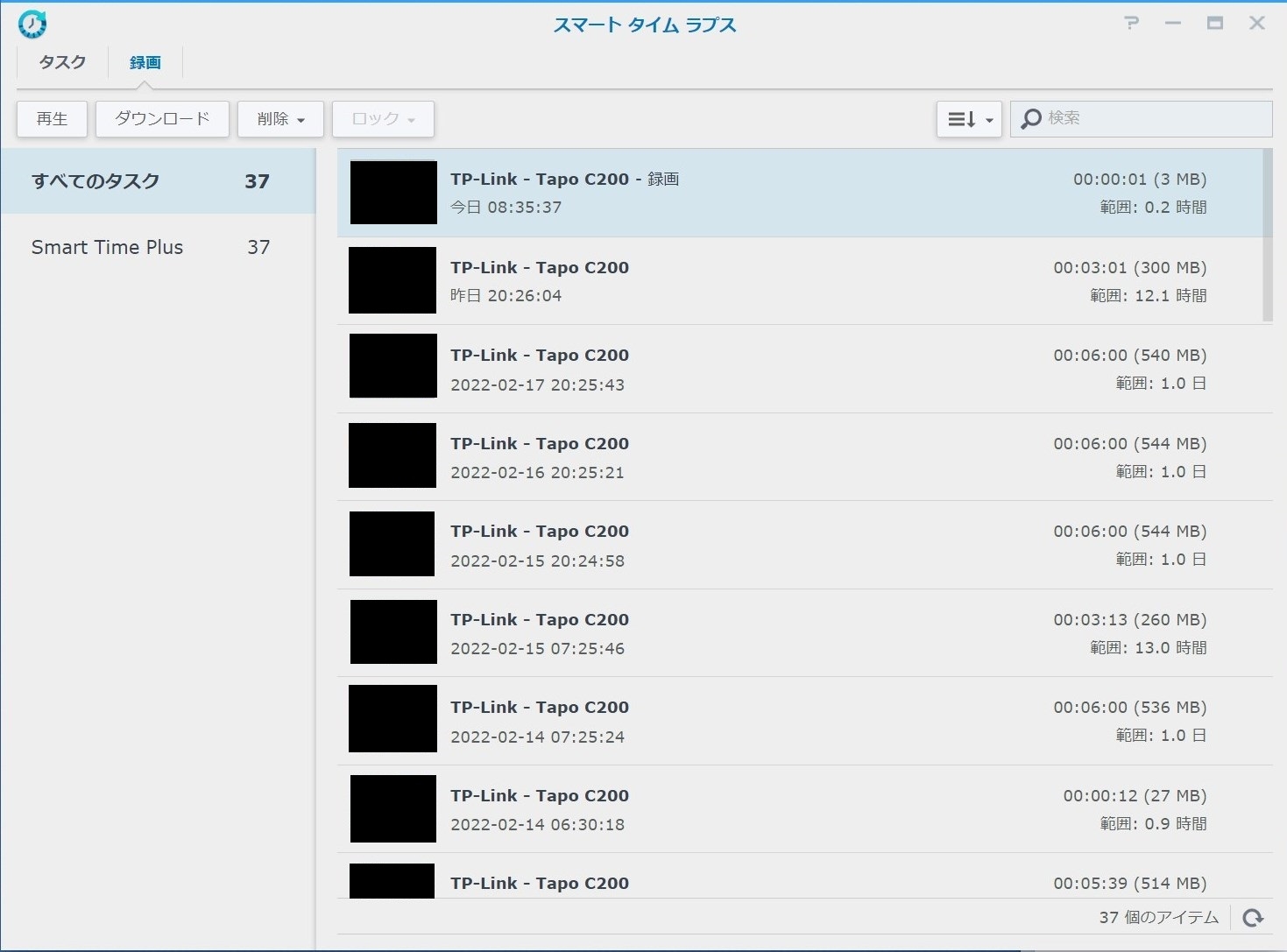This screenshot has width=1287, height=952.
Task: Click the duration 00:00:01 (3 MB)
Action: [x=1140, y=180]
